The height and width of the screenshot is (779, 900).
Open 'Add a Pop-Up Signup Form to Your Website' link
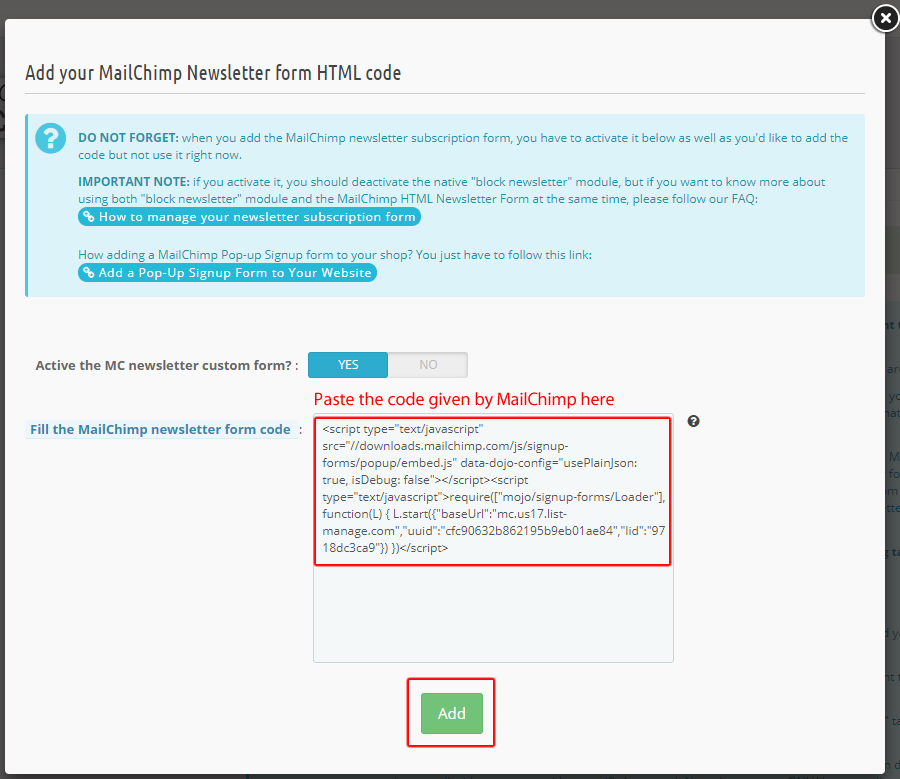click(227, 273)
